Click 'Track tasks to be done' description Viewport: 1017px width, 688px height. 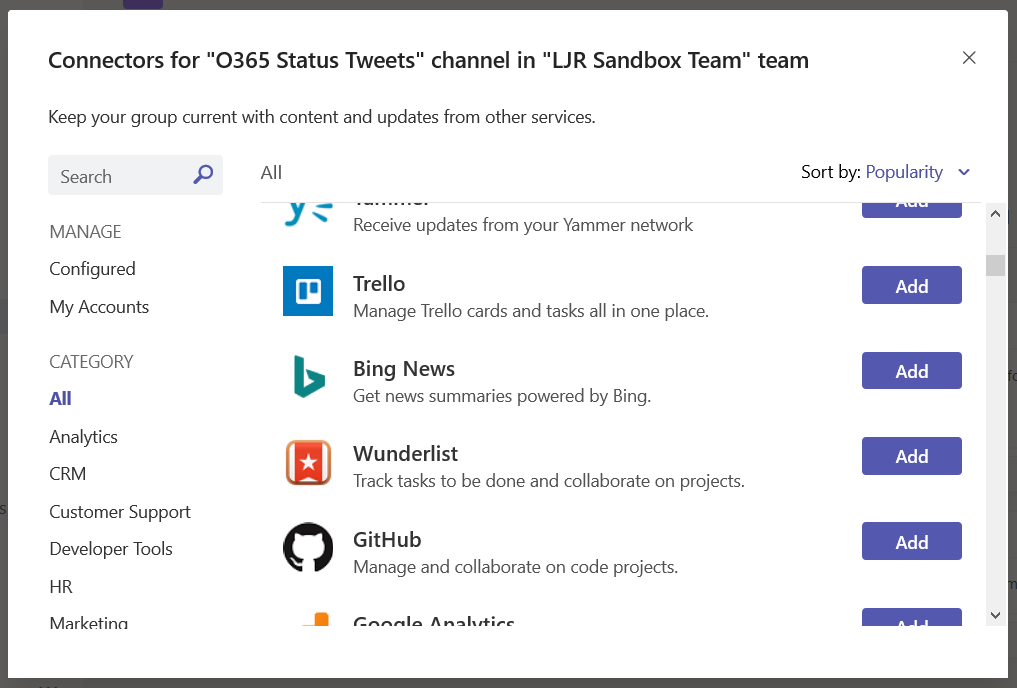[x=549, y=481]
